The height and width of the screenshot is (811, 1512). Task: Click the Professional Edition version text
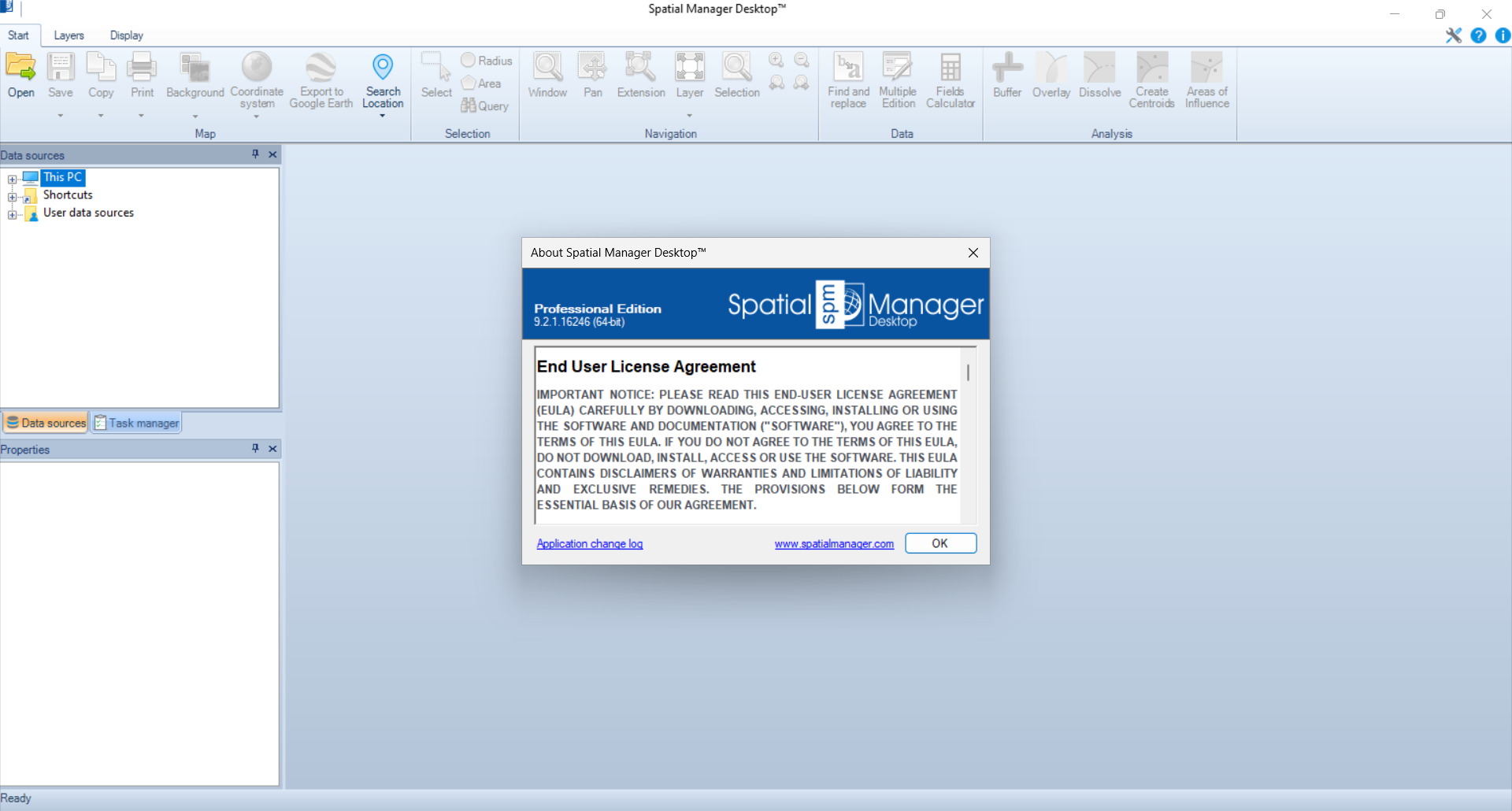point(598,309)
